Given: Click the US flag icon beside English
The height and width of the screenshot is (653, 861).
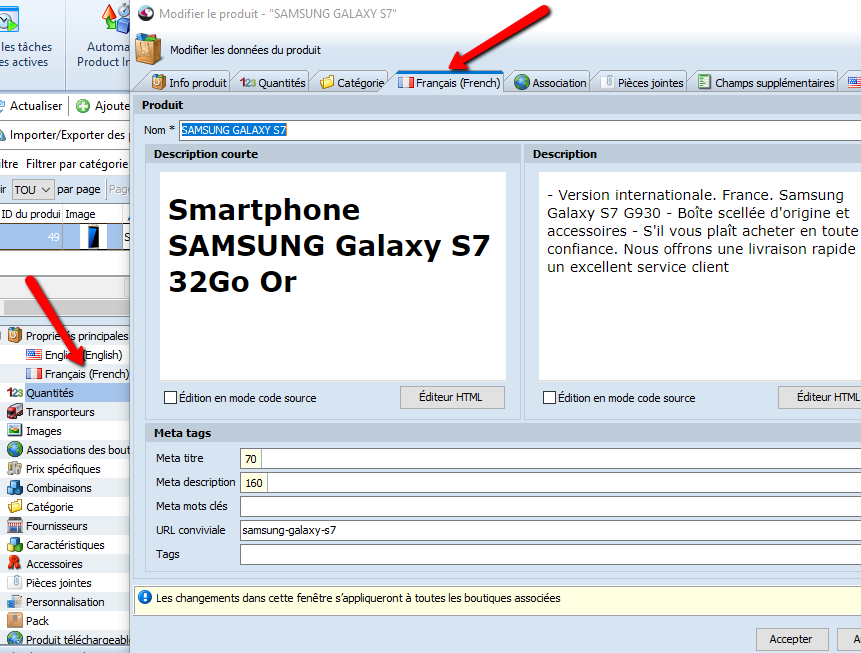Looking at the screenshot, I should 34,354.
